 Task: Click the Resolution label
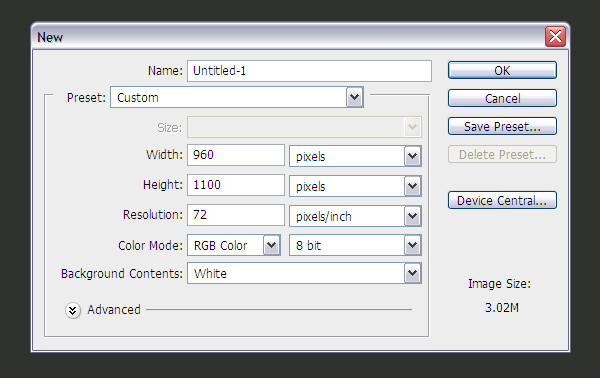coord(153,215)
